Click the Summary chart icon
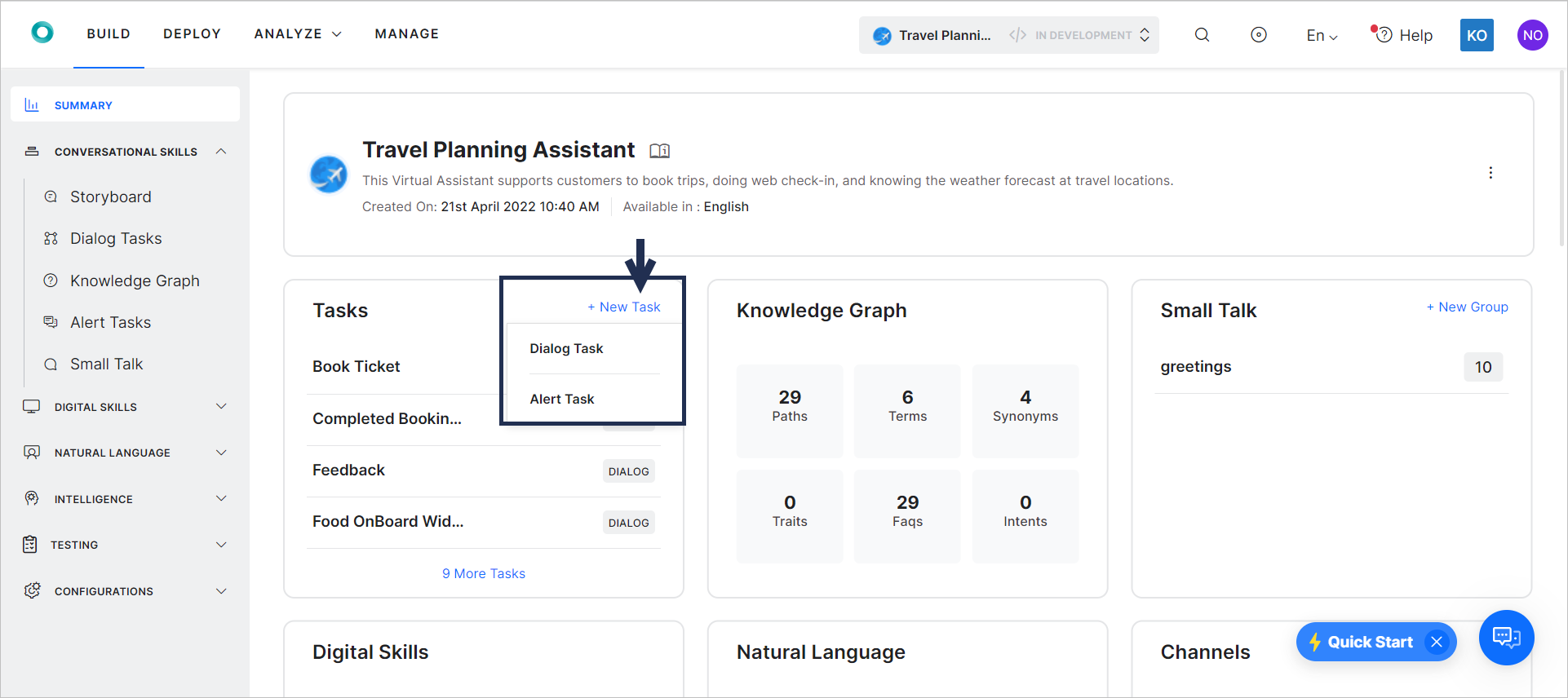The height and width of the screenshot is (698, 1568). coord(32,105)
